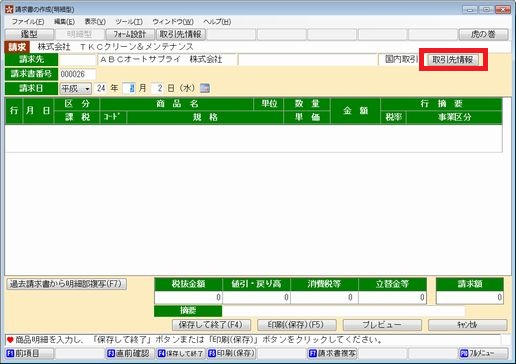The image size is (516, 364).
Task: Click the 規格 column header
Action: 205,117
